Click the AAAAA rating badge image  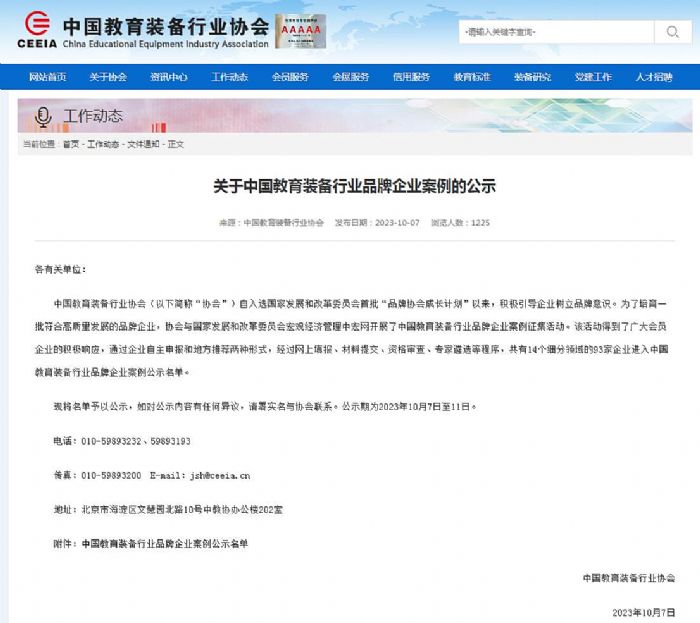pyautogui.click(x=300, y=31)
